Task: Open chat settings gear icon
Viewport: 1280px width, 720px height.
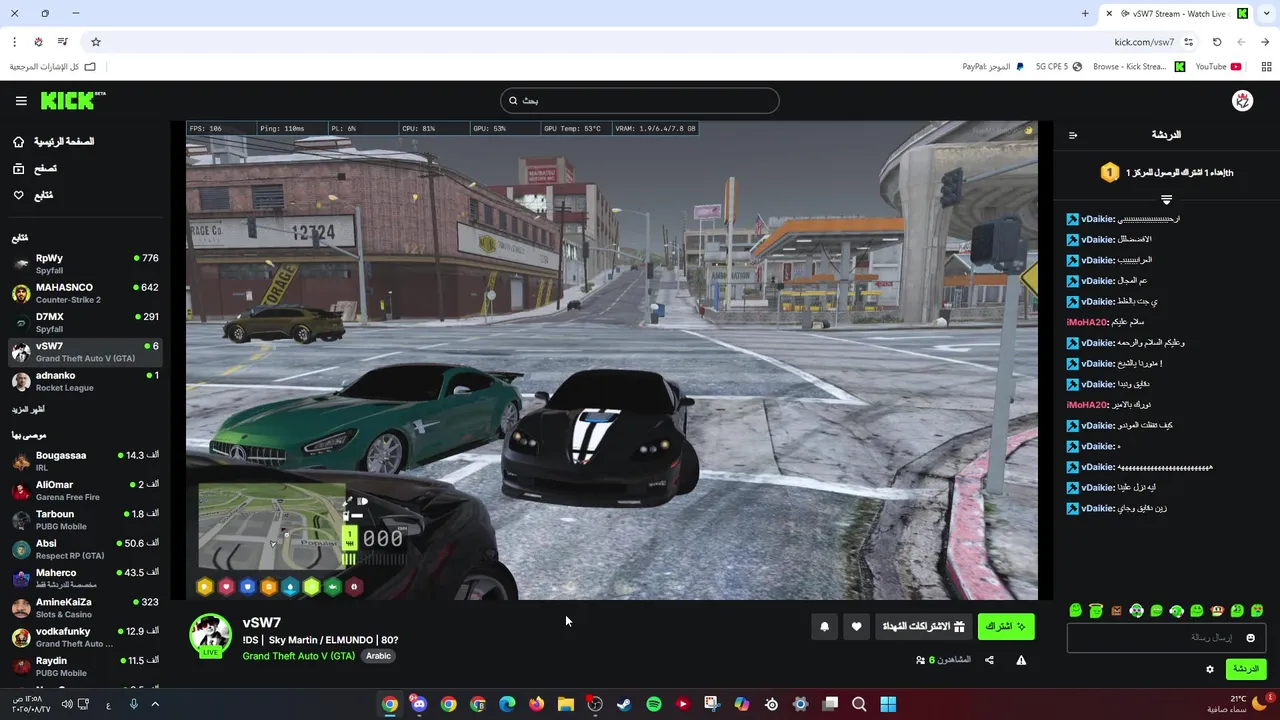Action: click(1210, 669)
